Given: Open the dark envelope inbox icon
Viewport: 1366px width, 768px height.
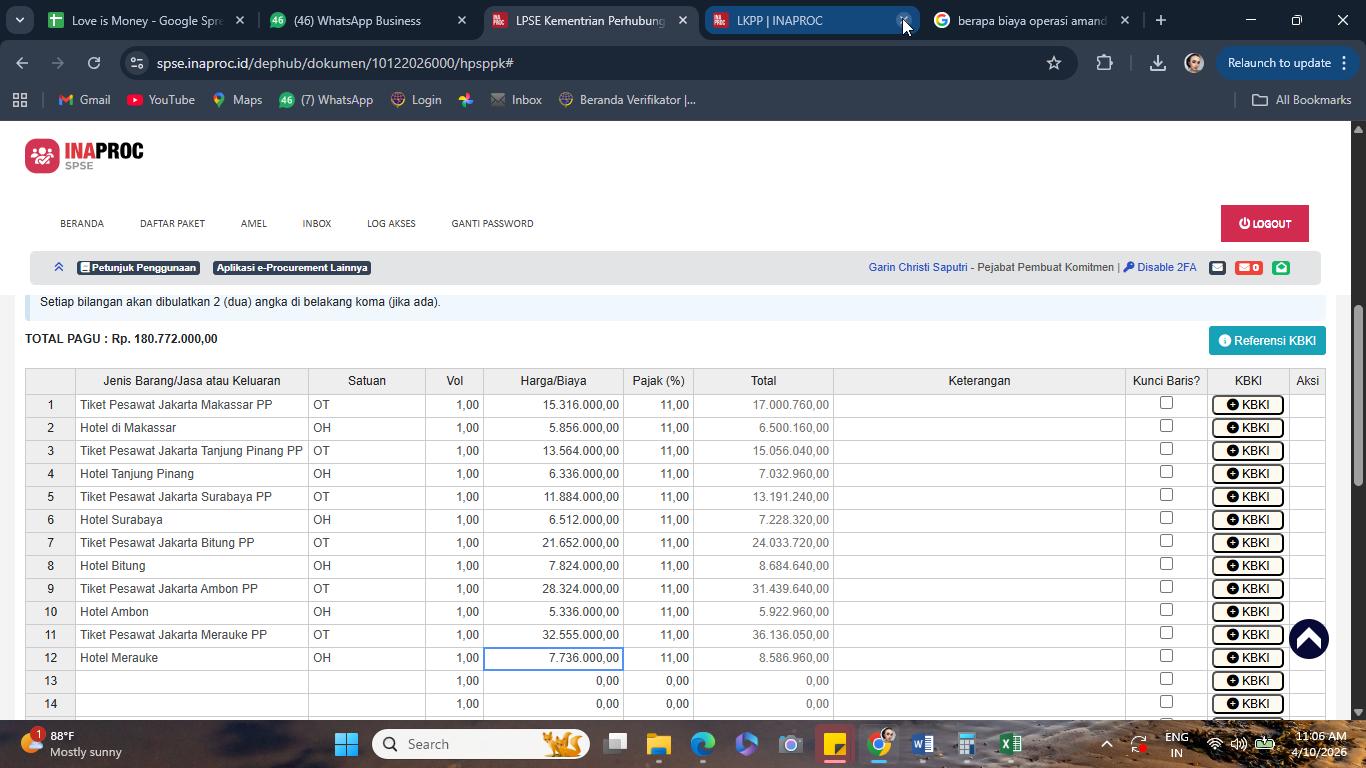Looking at the screenshot, I should click(1217, 267).
